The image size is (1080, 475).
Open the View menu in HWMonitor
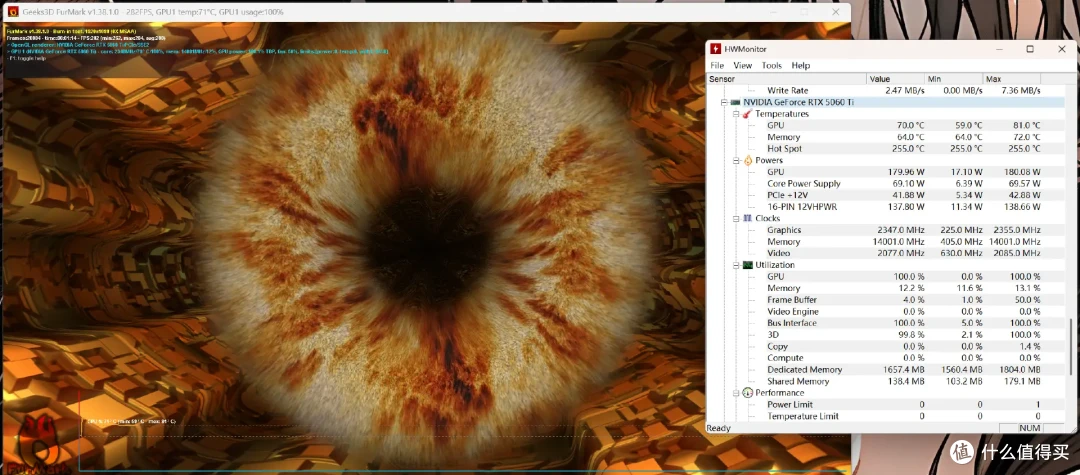[742, 65]
